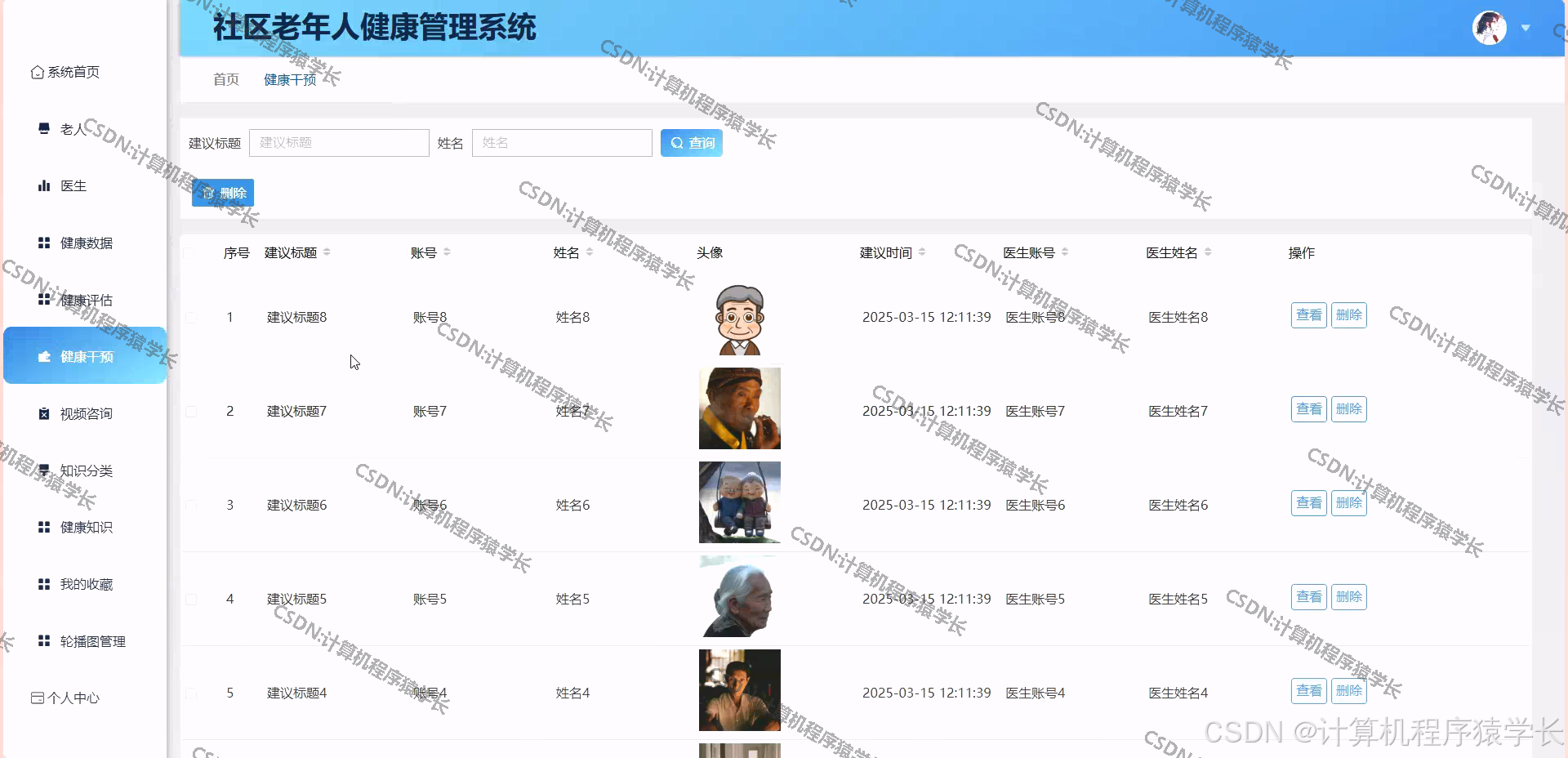Click the user avatar in the header
The height and width of the screenshot is (758, 1568).
coord(1490,28)
